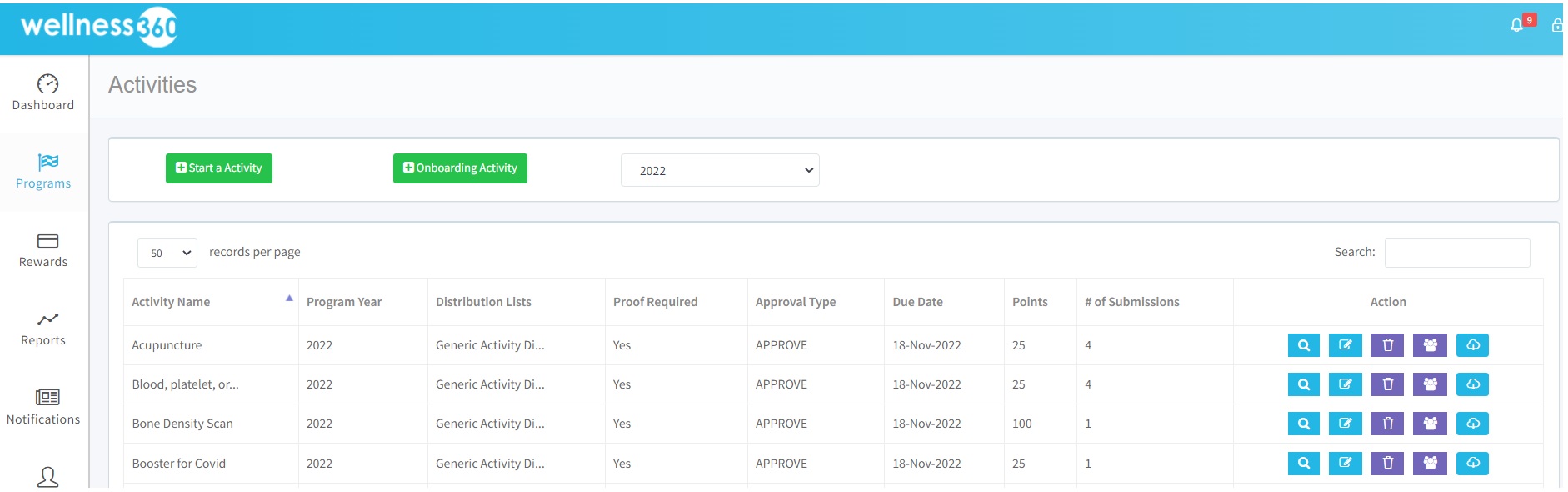The image size is (1568, 492).
Task: Click the Onboarding Activity button
Action: coord(460,168)
